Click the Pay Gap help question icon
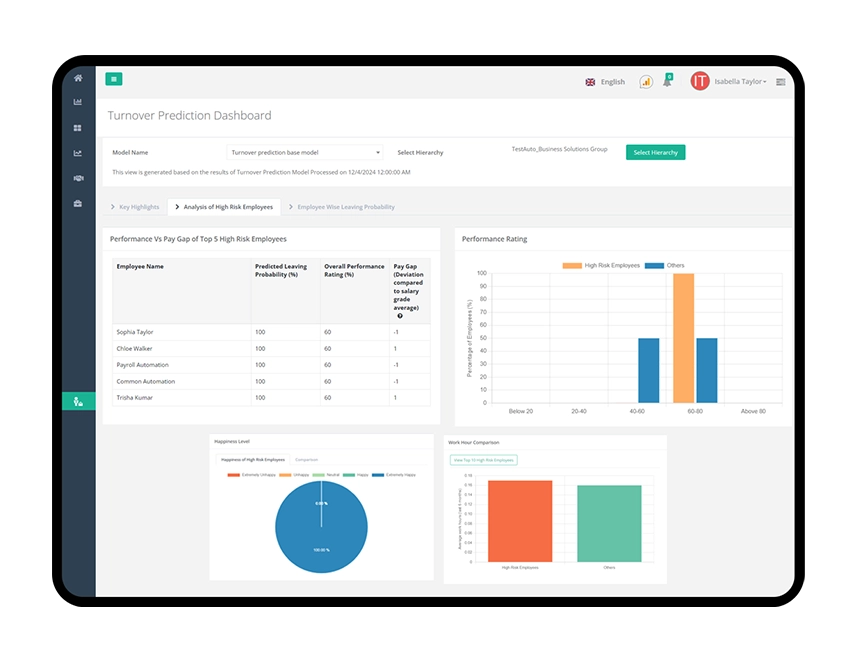The image size is (856, 660). pos(399,316)
